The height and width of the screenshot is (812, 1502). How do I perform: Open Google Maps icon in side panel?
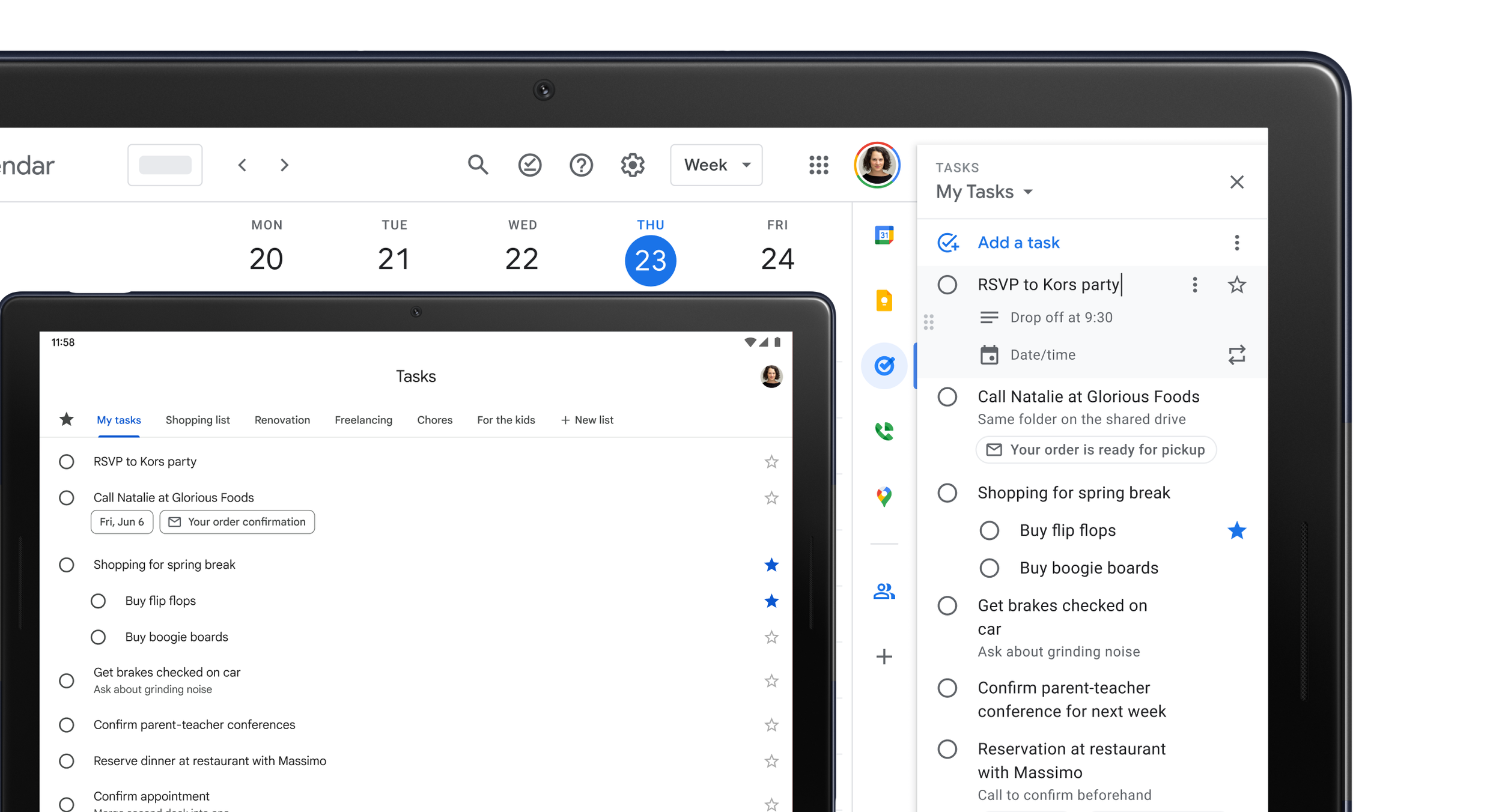pos(884,496)
